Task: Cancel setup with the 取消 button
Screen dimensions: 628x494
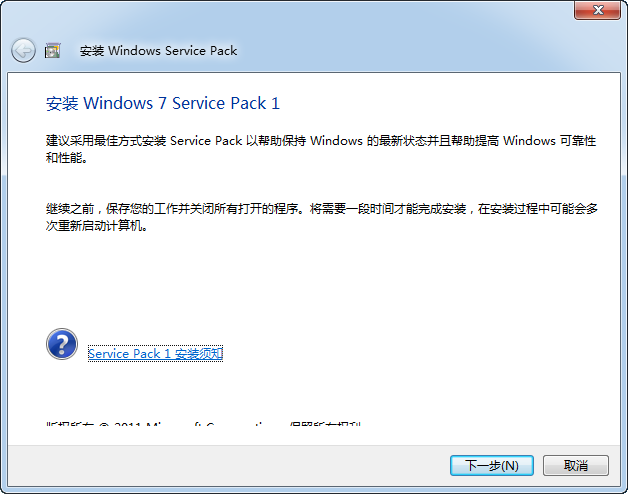Action: pyautogui.click(x=576, y=466)
